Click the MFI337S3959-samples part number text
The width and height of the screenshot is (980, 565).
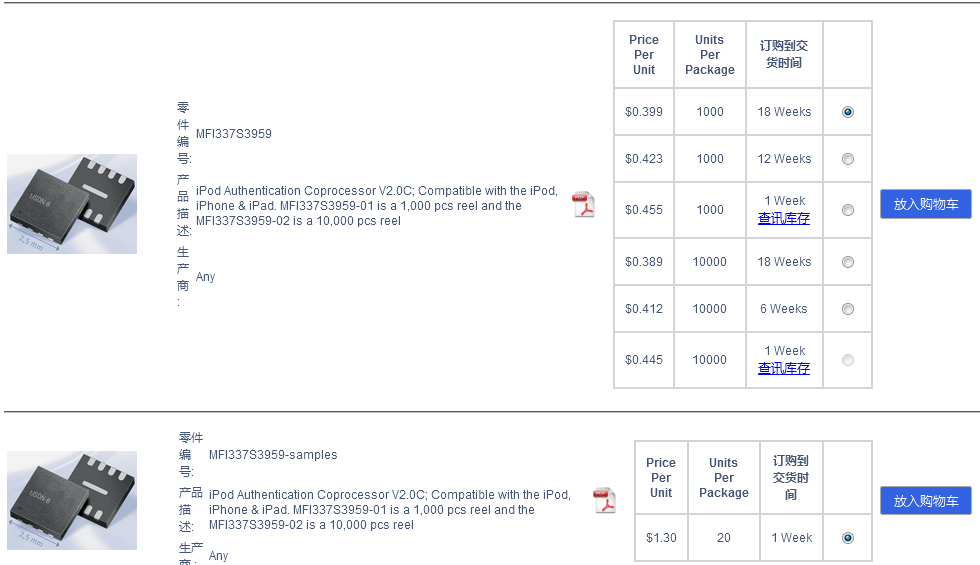click(273, 455)
